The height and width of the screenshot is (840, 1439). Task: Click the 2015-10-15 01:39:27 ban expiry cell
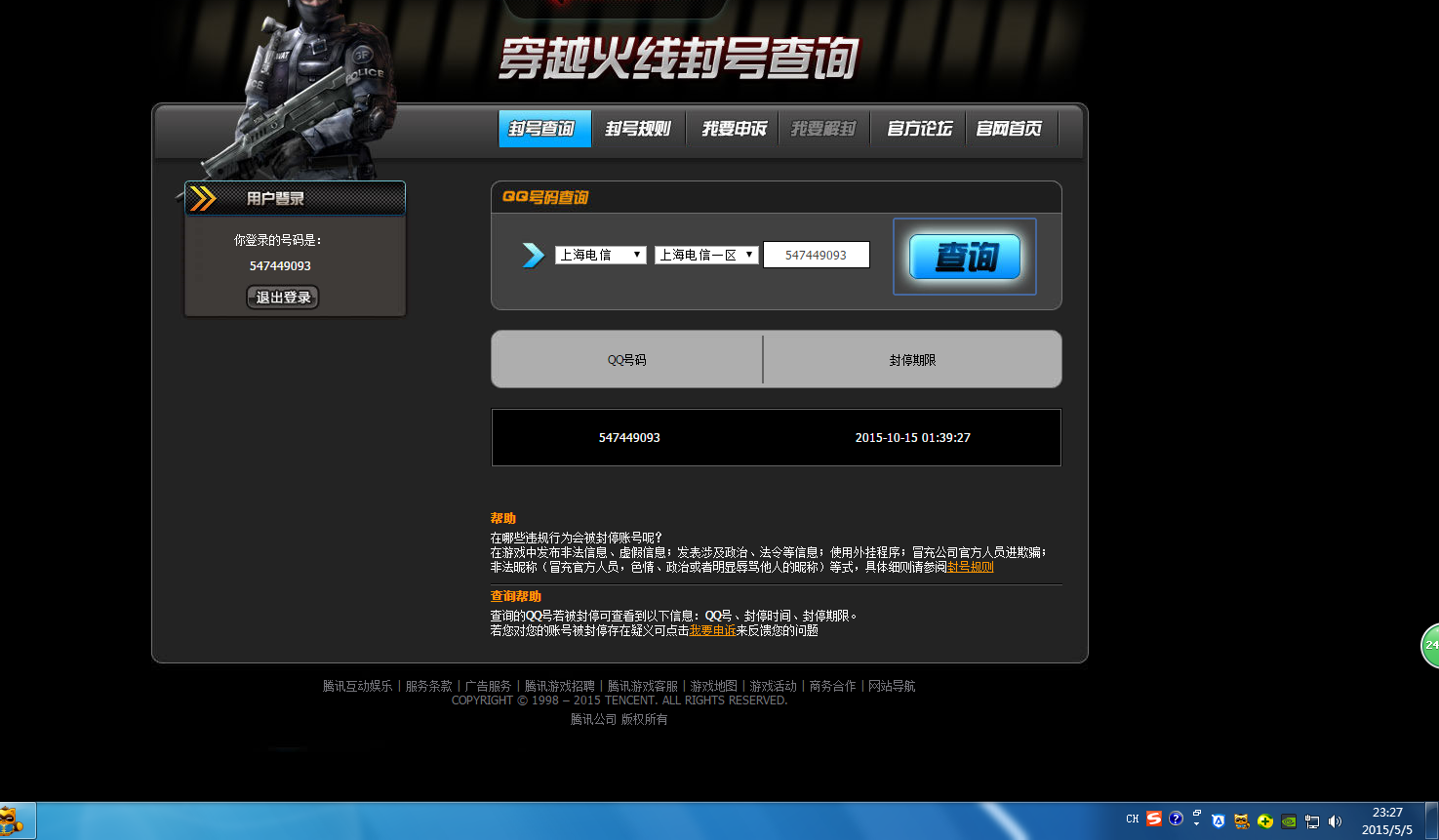tap(912, 438)
